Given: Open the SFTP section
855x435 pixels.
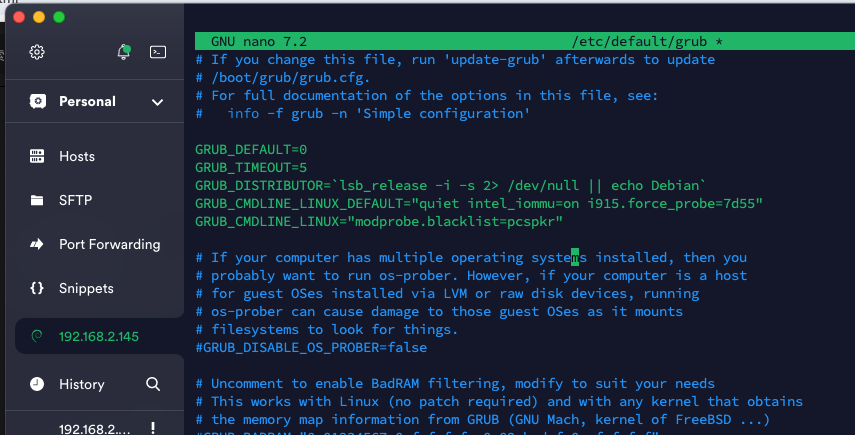Looking at the screenshot, I should tap(94, 200).
